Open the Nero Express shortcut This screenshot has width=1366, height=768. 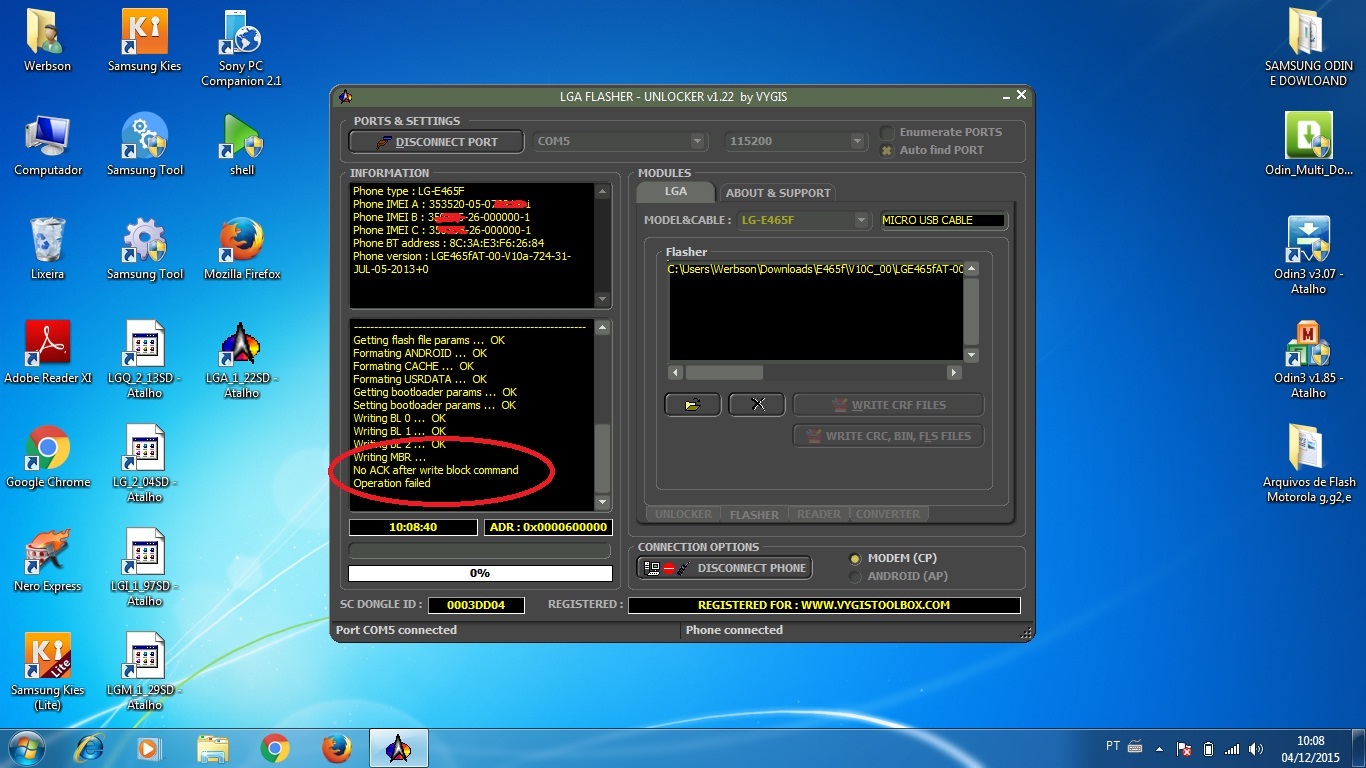click(x=47, y=561)
